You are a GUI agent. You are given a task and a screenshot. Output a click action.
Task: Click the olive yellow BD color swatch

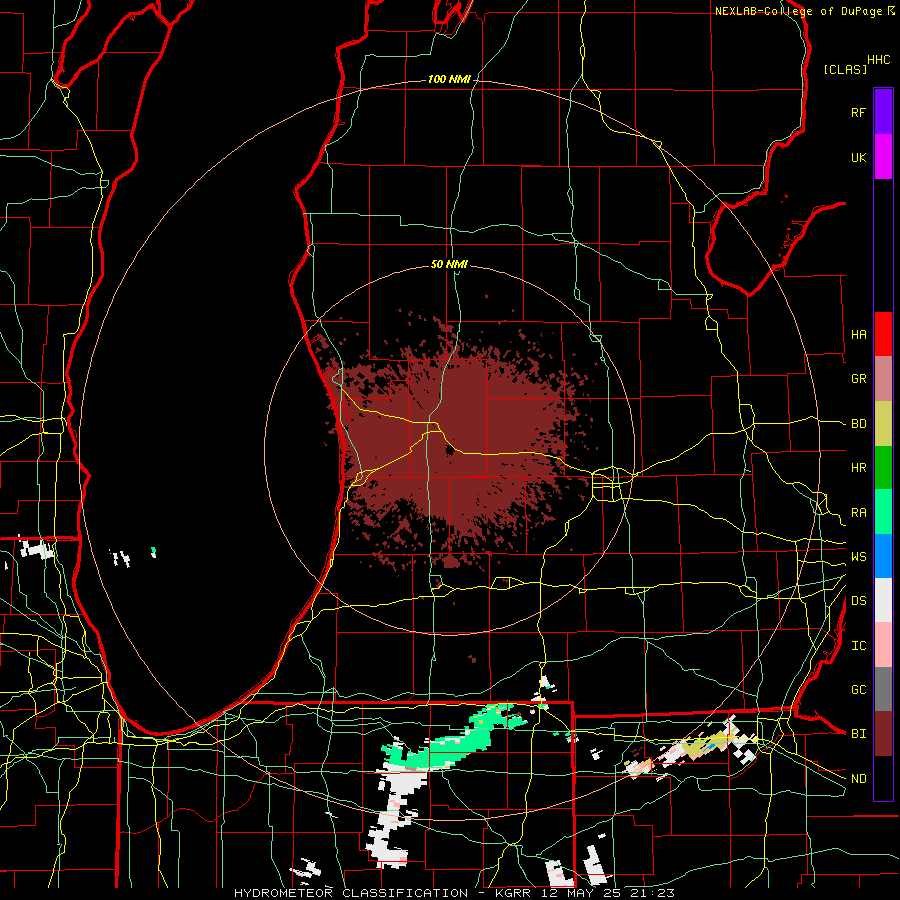pyautogui.click(x=883, y=423)
